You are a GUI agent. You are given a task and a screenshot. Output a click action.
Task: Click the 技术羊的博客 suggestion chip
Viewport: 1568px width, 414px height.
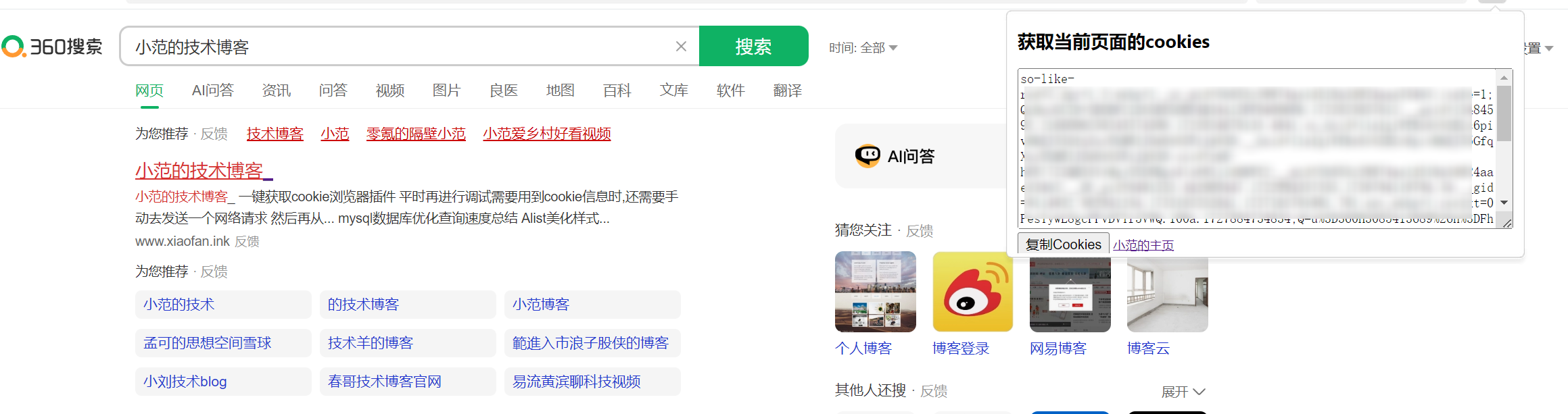pos(408,343)
